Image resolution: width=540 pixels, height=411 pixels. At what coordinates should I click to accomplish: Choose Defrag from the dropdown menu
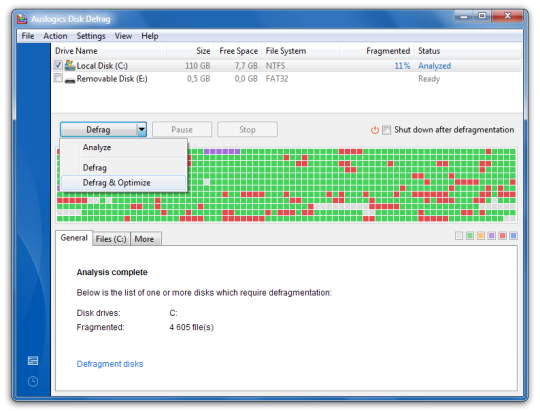[x=124, y=168]
